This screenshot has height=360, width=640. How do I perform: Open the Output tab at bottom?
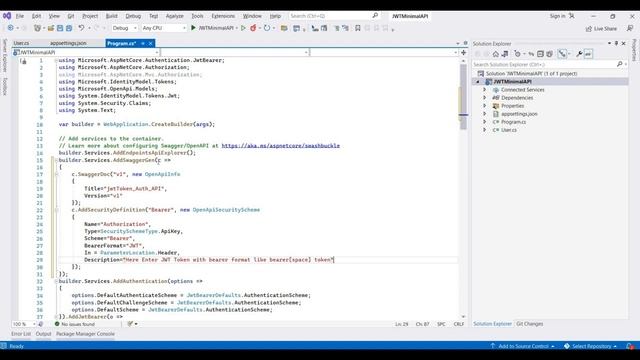click(x=43, y=334)
